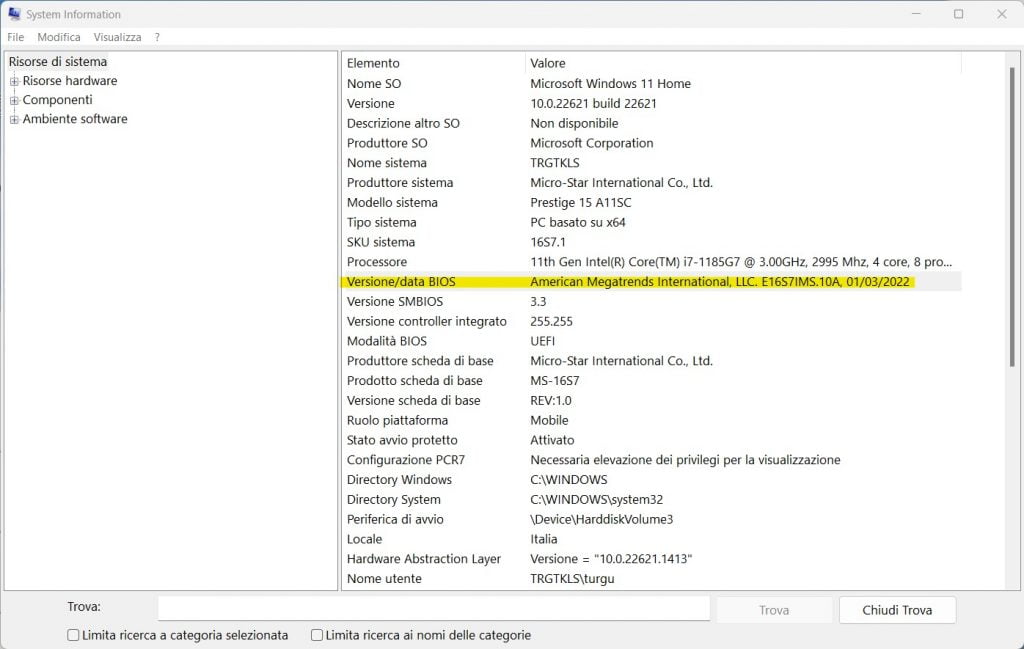
Task: Open the Modifica menu
Action: pyautogui.click(x=59, y=37)
